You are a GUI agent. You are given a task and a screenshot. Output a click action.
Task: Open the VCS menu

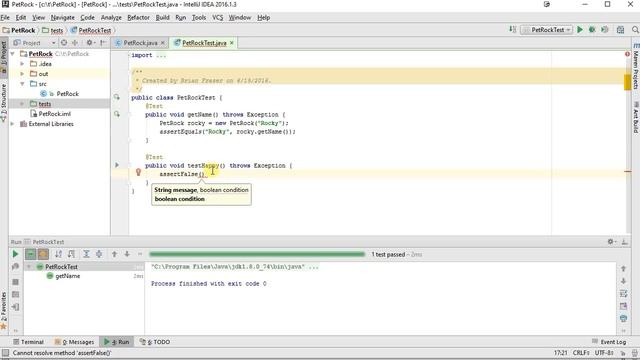tap(218, 18)
